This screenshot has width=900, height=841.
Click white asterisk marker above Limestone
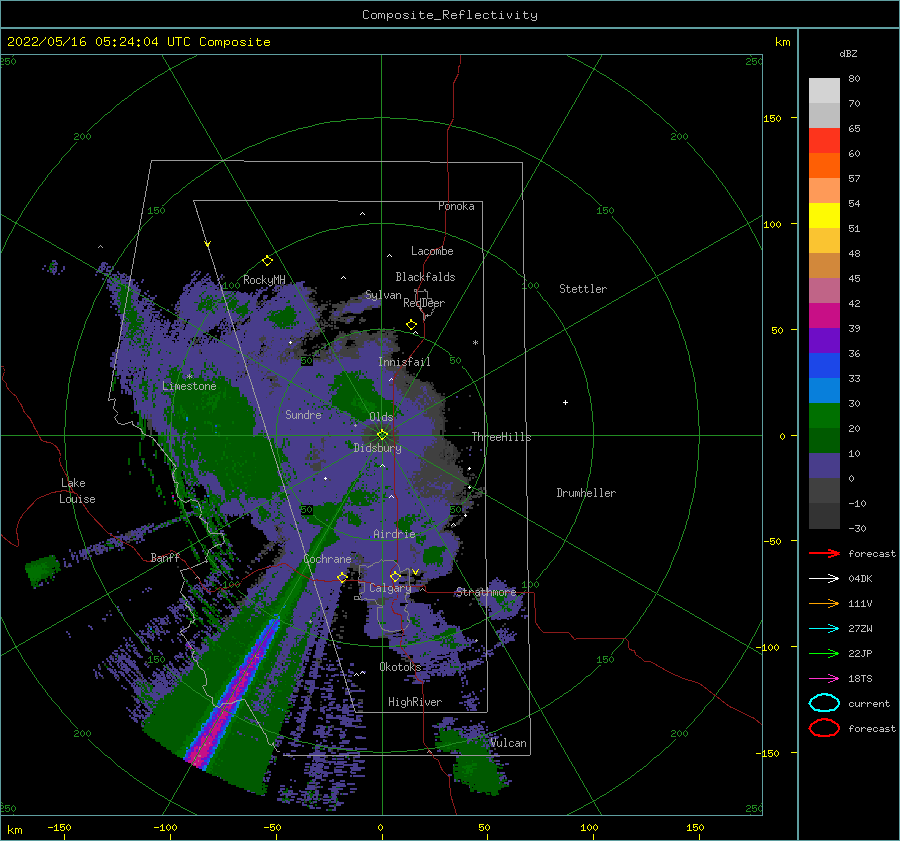189,377
